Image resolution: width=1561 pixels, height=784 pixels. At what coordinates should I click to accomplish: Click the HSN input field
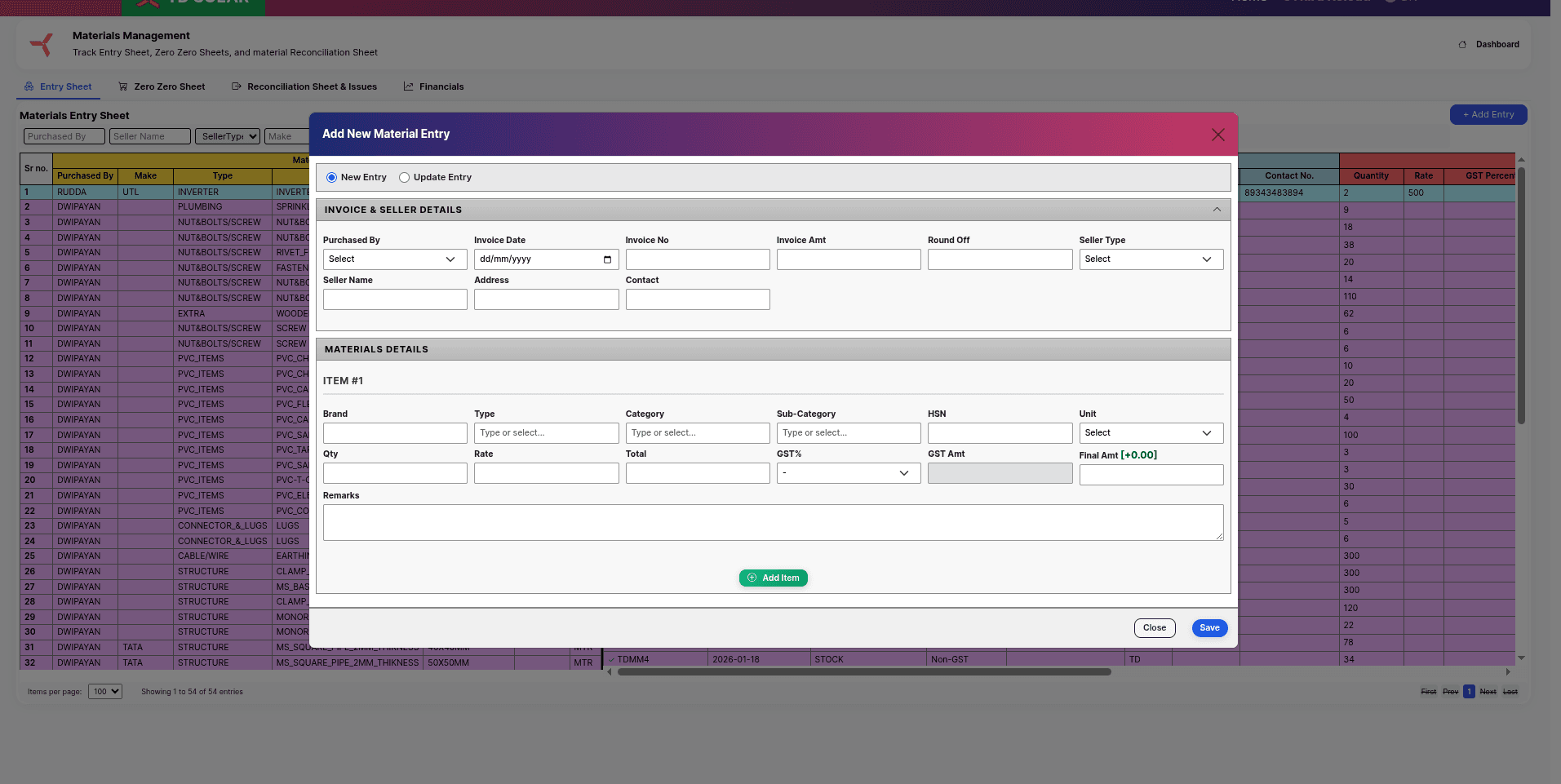click(x=1000, y=433)
